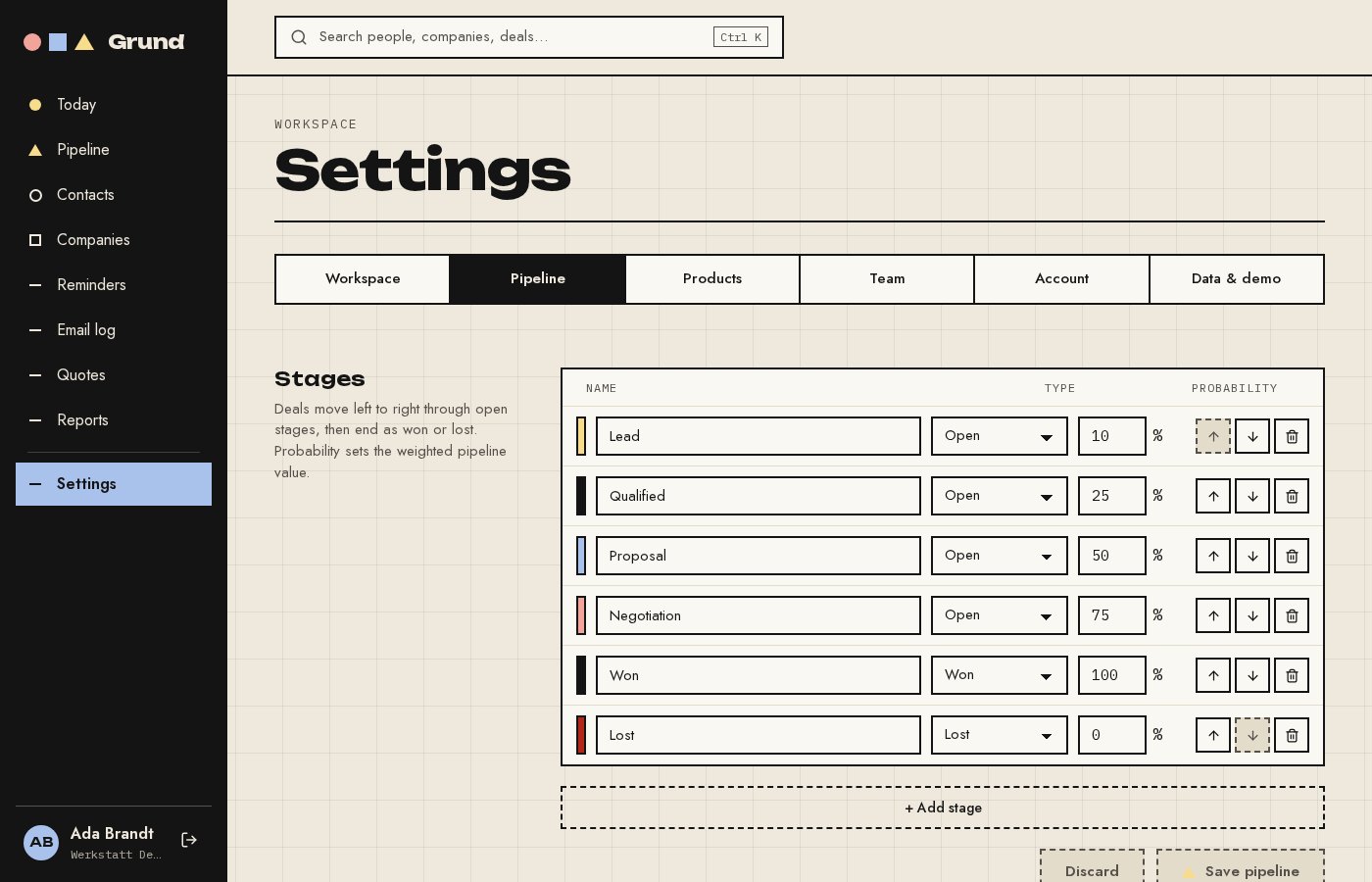Move the Qualified stage up
This screenshot has height=882, width=1372.
click(1213, 496)
